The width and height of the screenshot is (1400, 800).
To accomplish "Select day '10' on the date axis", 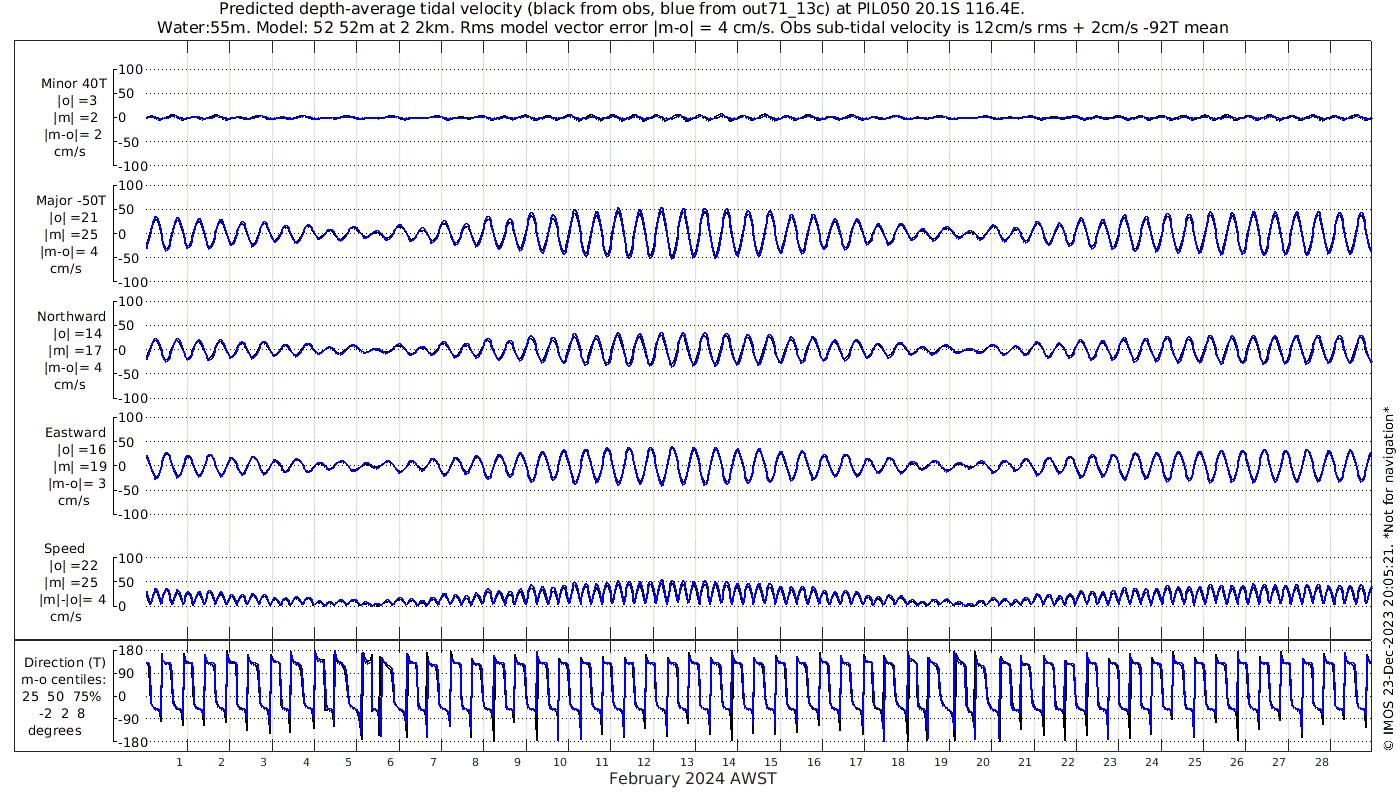I will click(x=560, y=762).
